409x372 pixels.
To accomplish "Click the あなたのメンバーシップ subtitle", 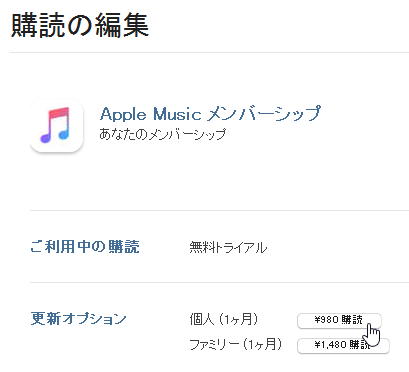I will coord(162,134).
